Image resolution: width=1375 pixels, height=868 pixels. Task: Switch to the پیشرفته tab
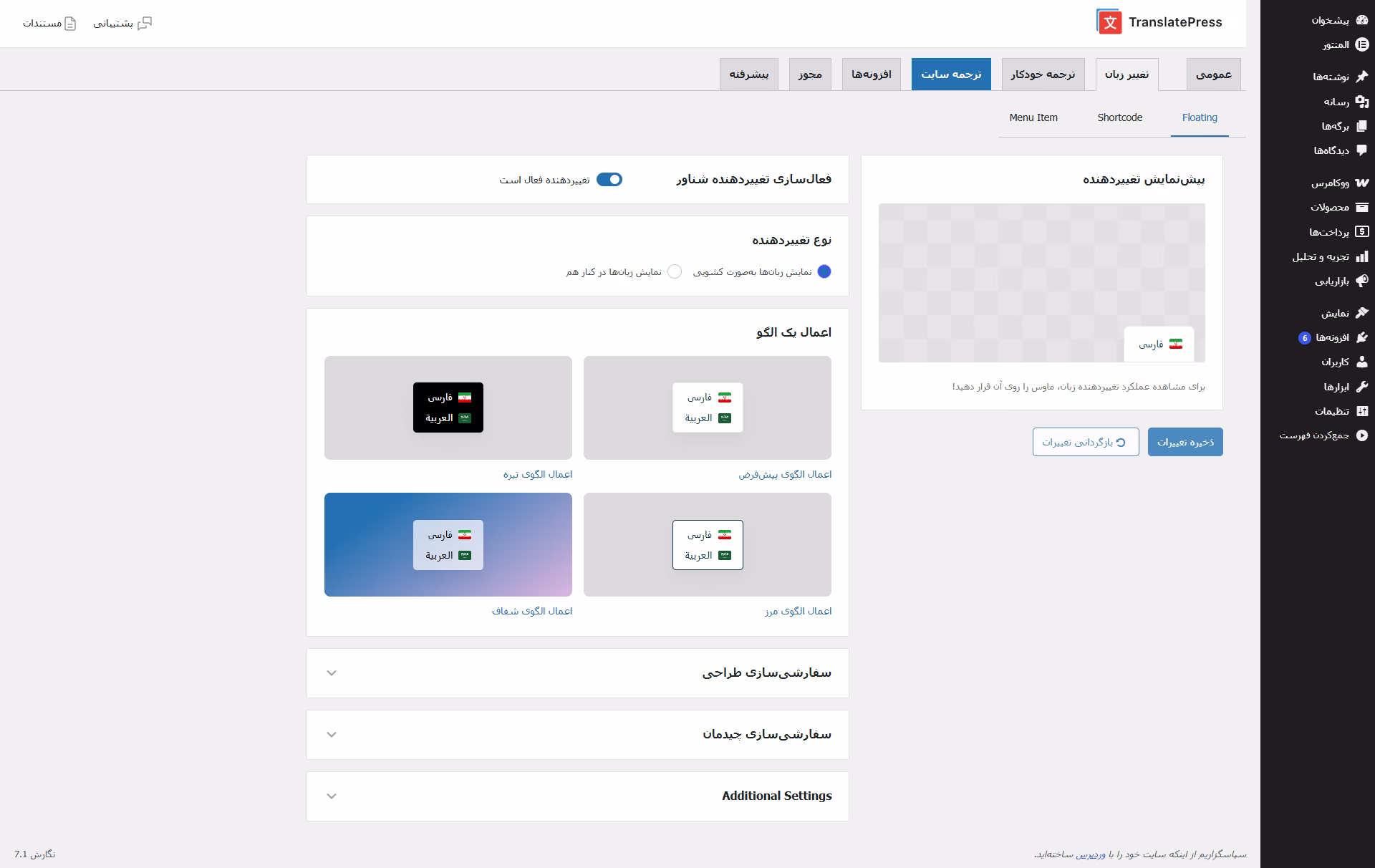749,74
